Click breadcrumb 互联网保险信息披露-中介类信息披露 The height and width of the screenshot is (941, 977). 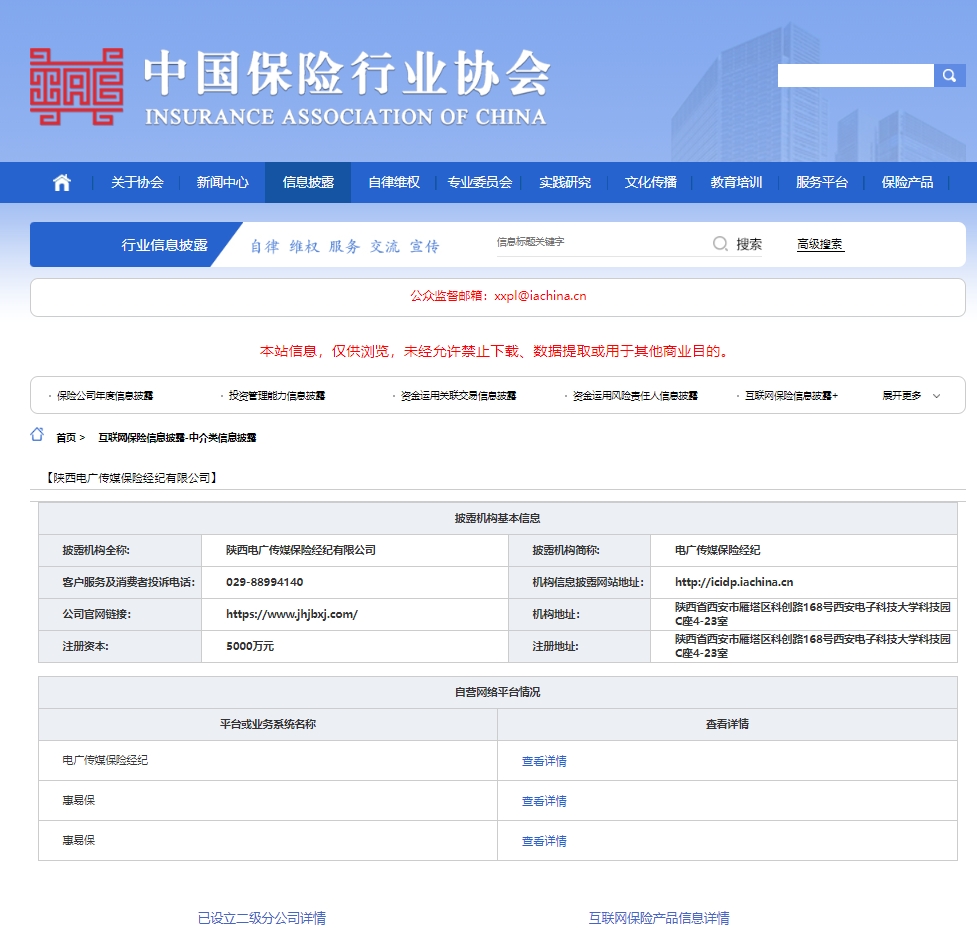(177, 437)
